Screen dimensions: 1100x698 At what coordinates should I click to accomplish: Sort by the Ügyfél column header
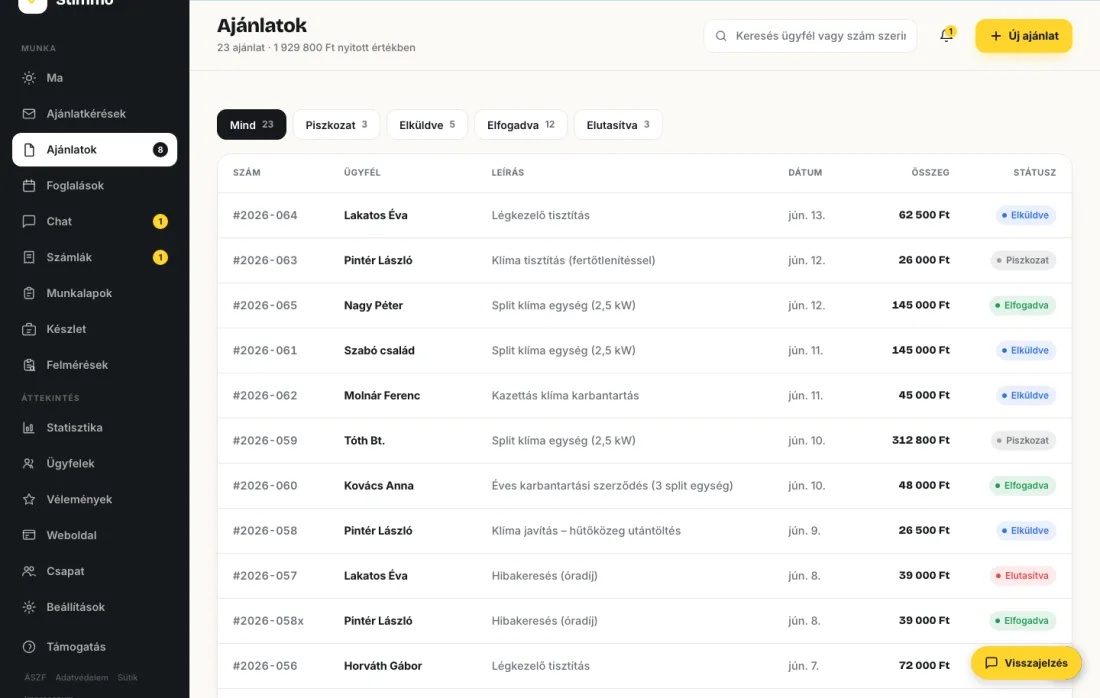coord(362,173)
